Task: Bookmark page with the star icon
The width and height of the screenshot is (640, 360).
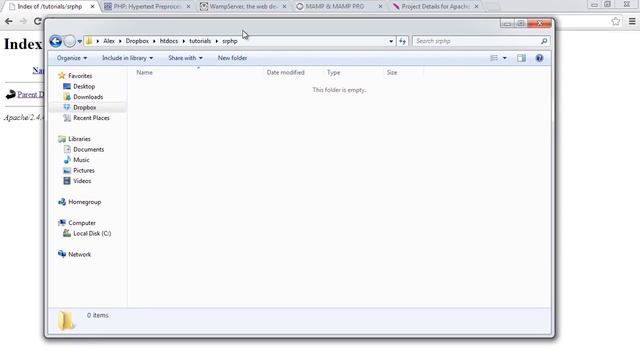Action: pyautogui.click(x=616, y=21)
